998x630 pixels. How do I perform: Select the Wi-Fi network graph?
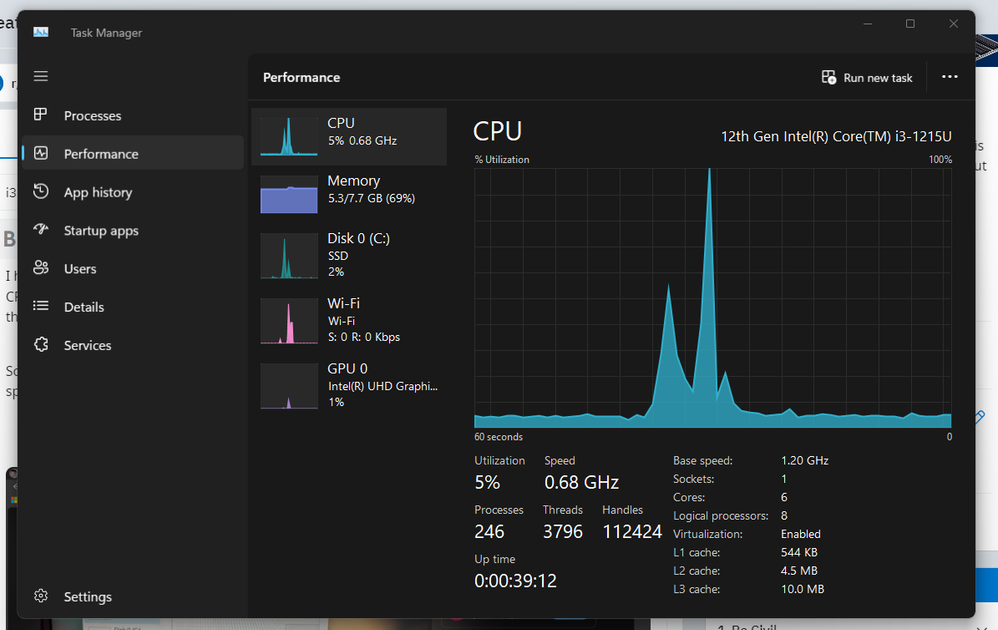pos(288,320)
